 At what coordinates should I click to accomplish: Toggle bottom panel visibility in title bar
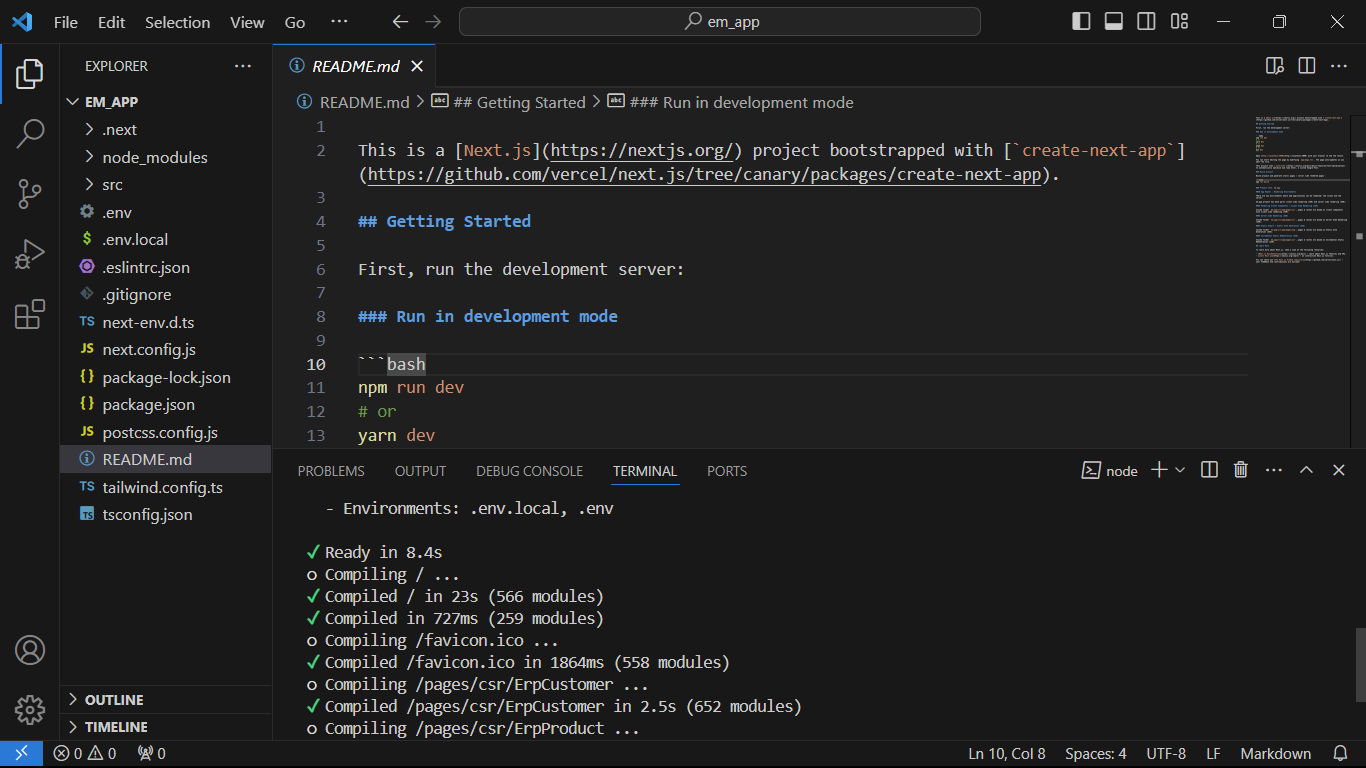pyautogui.click(x=1114, y=22)
